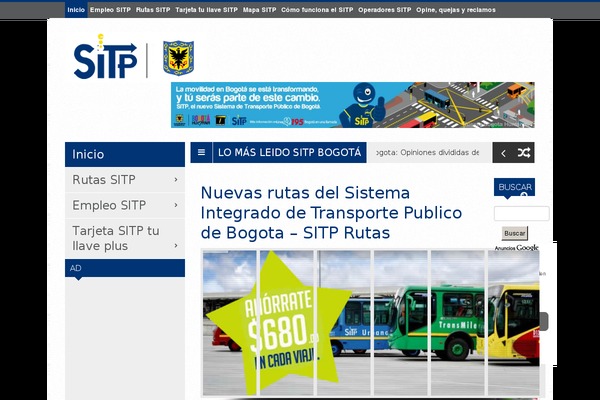600x400 pixels.
Task: Open Mapa SITP in the top menu
Action: [259, 10]
